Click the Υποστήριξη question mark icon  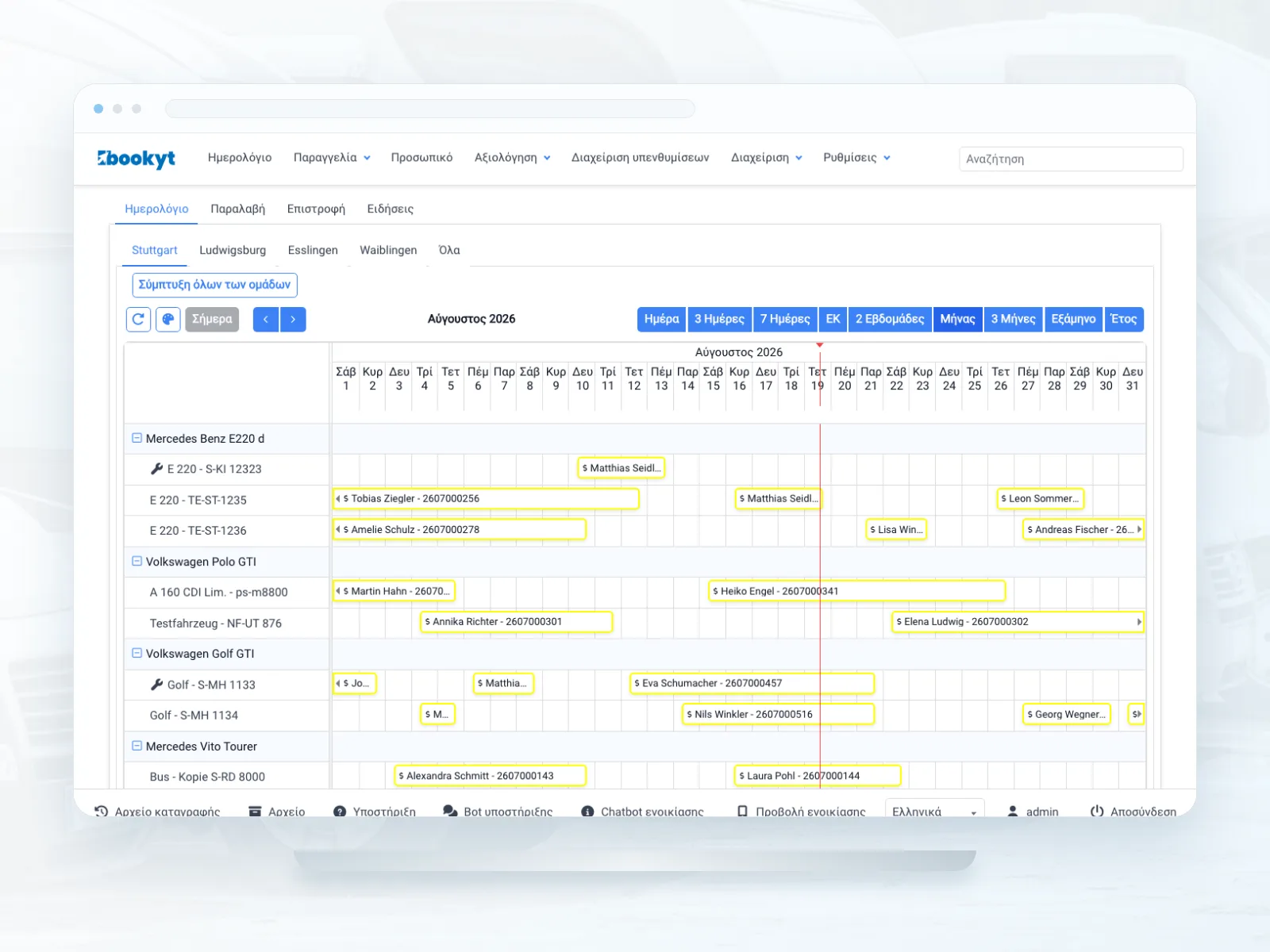[340, 812]
